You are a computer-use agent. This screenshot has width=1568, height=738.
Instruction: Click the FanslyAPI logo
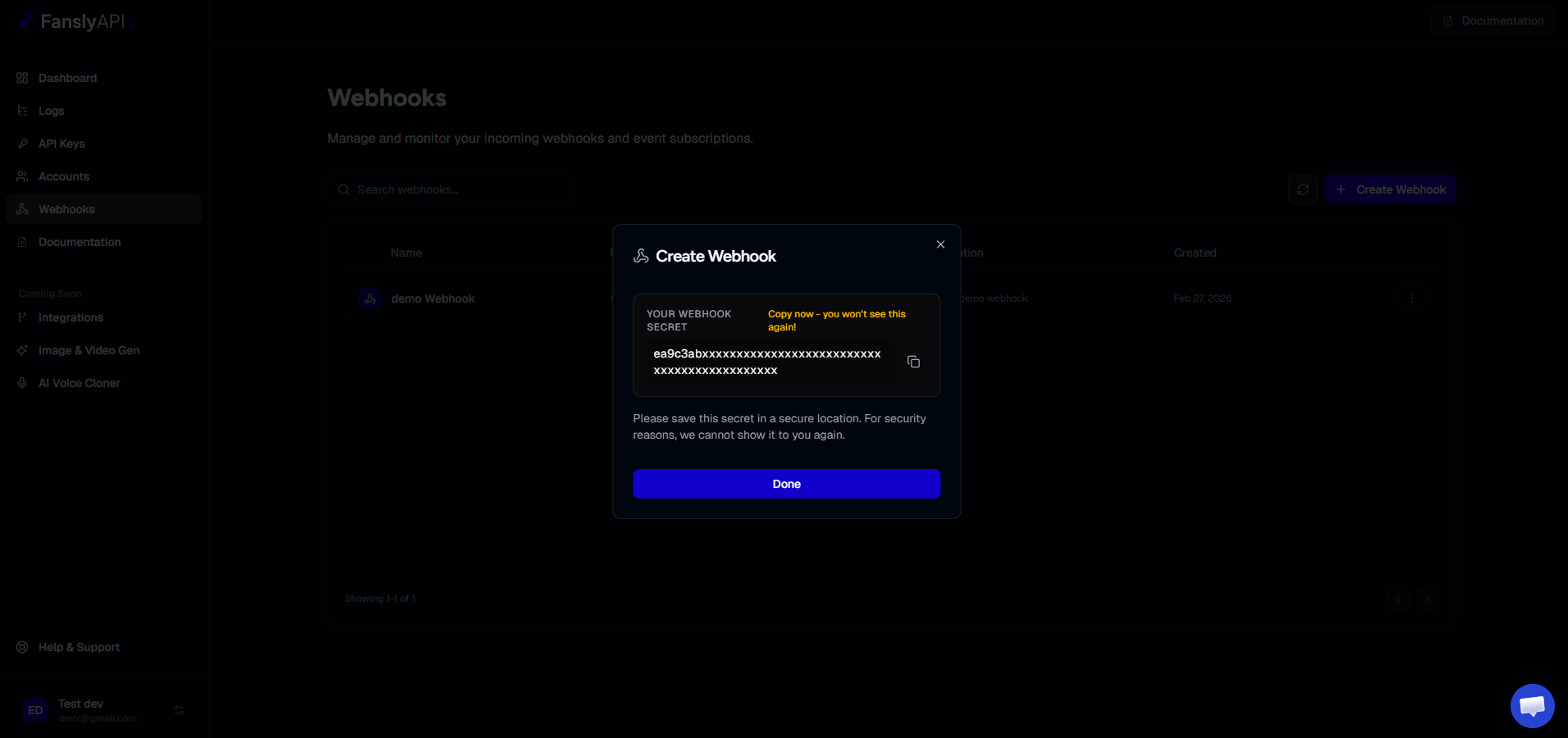pyautogui.click(x=74, y=20)
